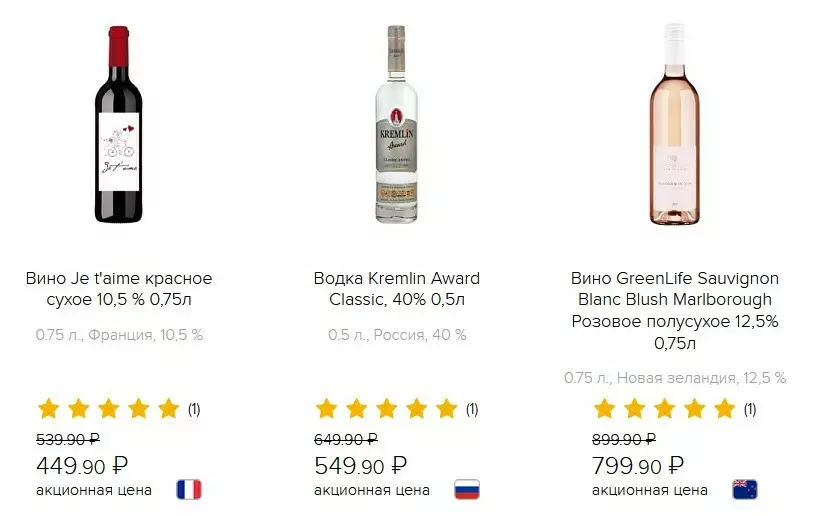
Task: Click the crossed-out 899.90 ₽ old price
Action: point(625,439)
